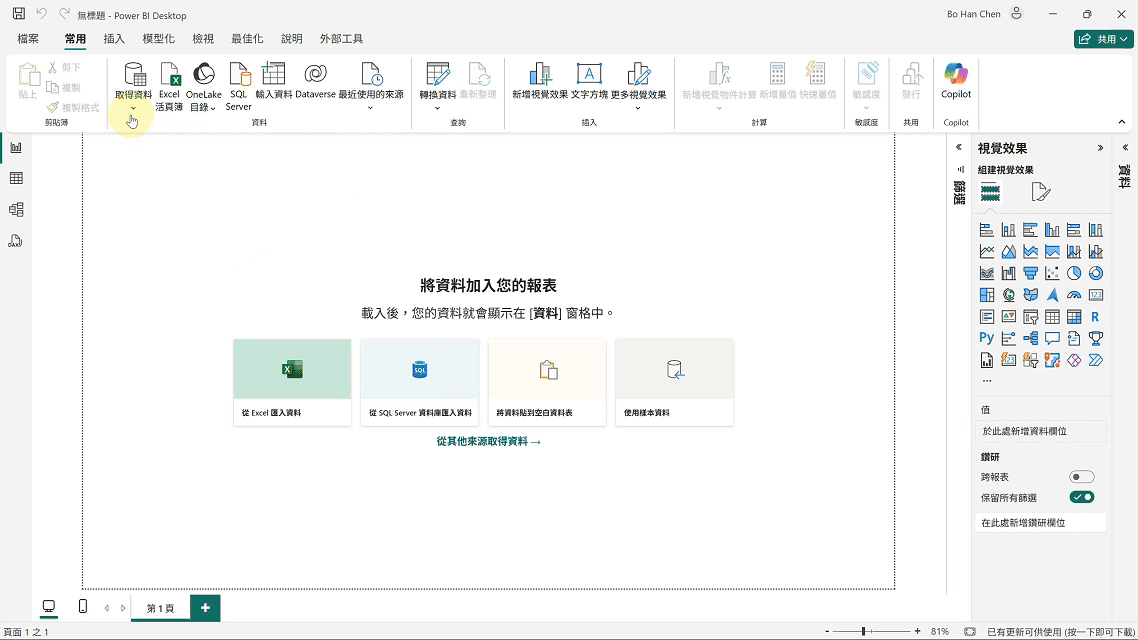The image size is (1138, 640).
Task: Switch to table view in left sidebar
Action: (x=16, y=179)
